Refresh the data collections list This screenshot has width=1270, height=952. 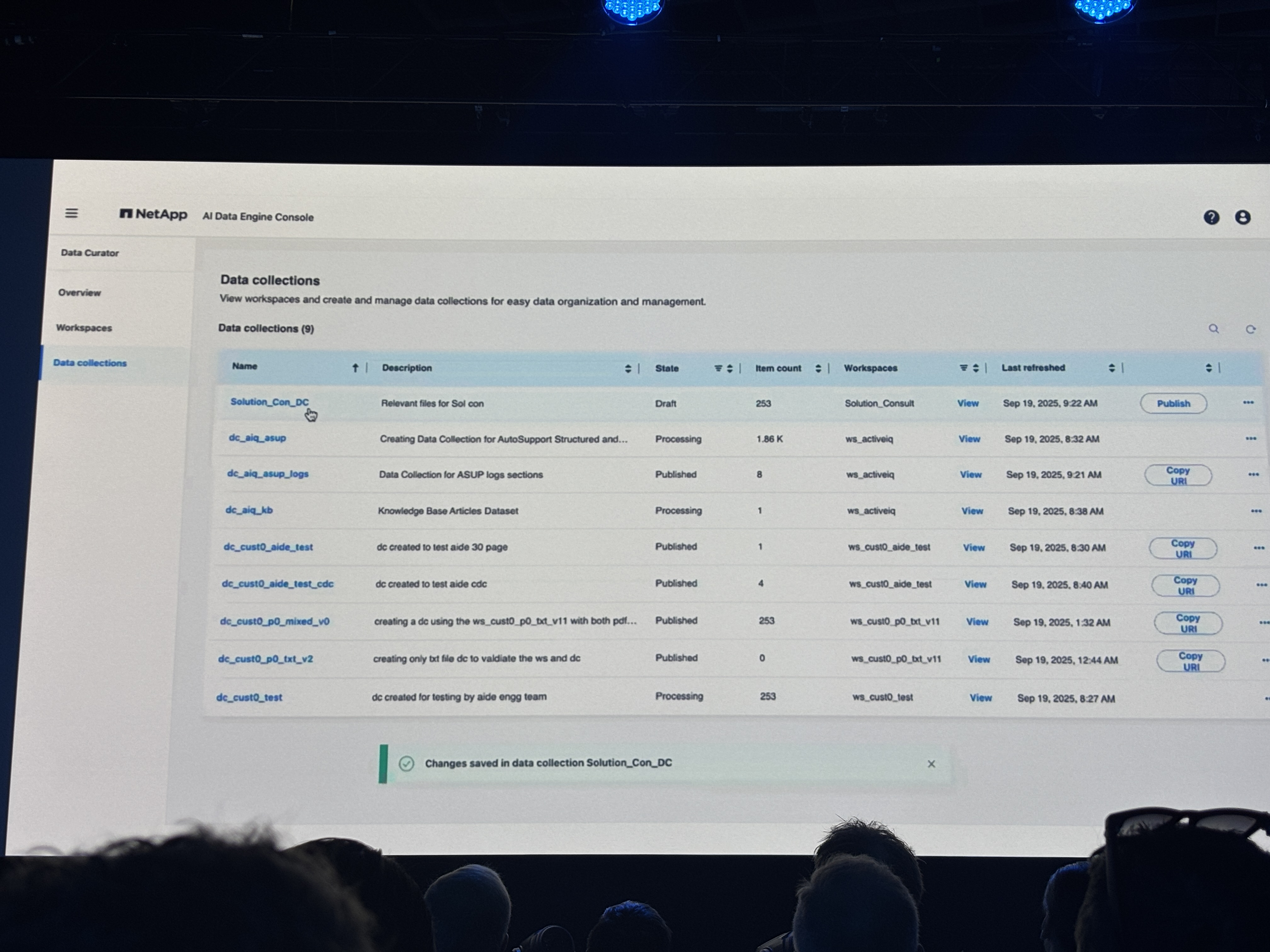[x=1250, y=329]
